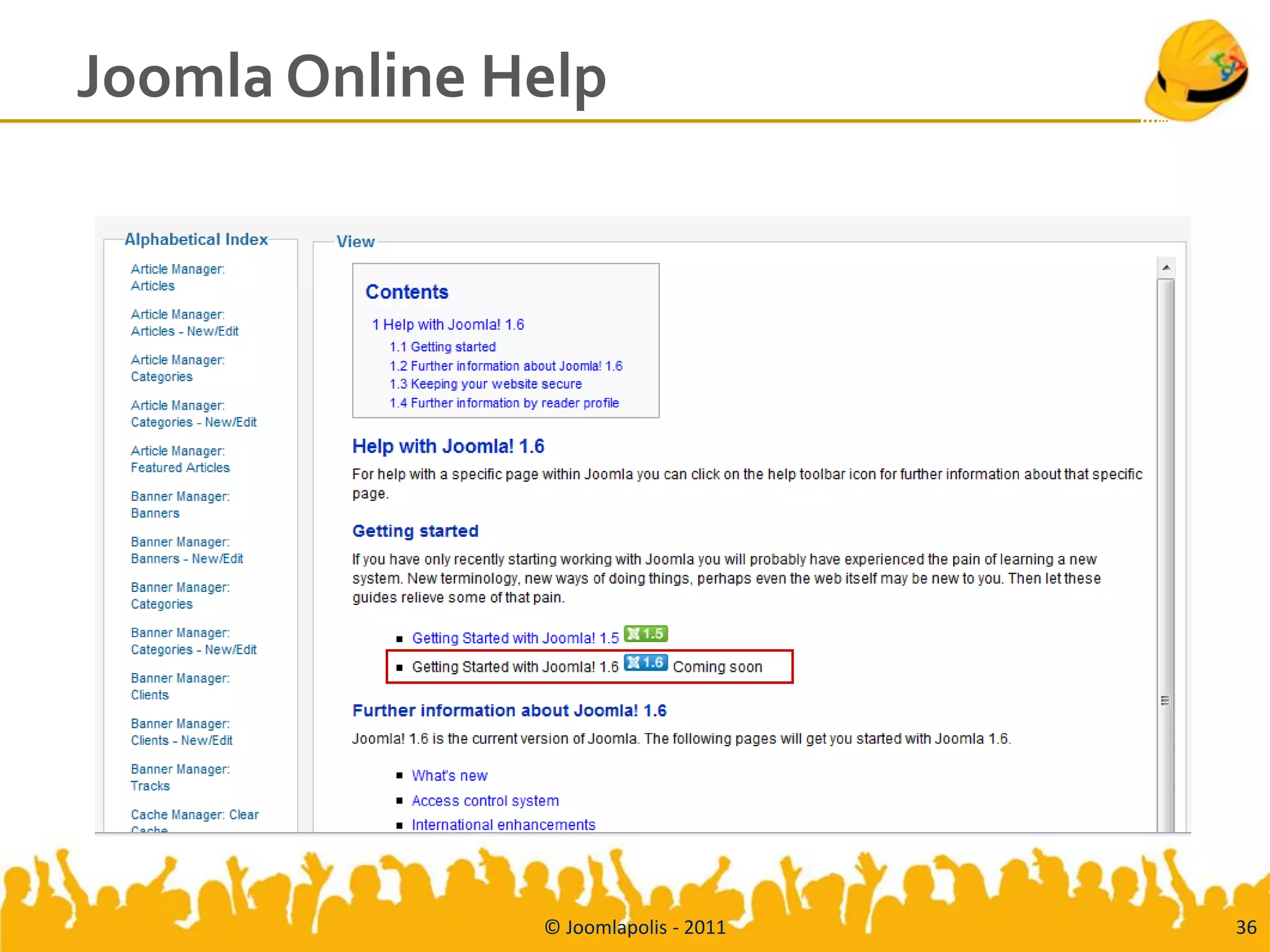Click the Getting started section heading
This screenshot has height=952, width=1270.
pyautogui.click(x=415, y=531)
